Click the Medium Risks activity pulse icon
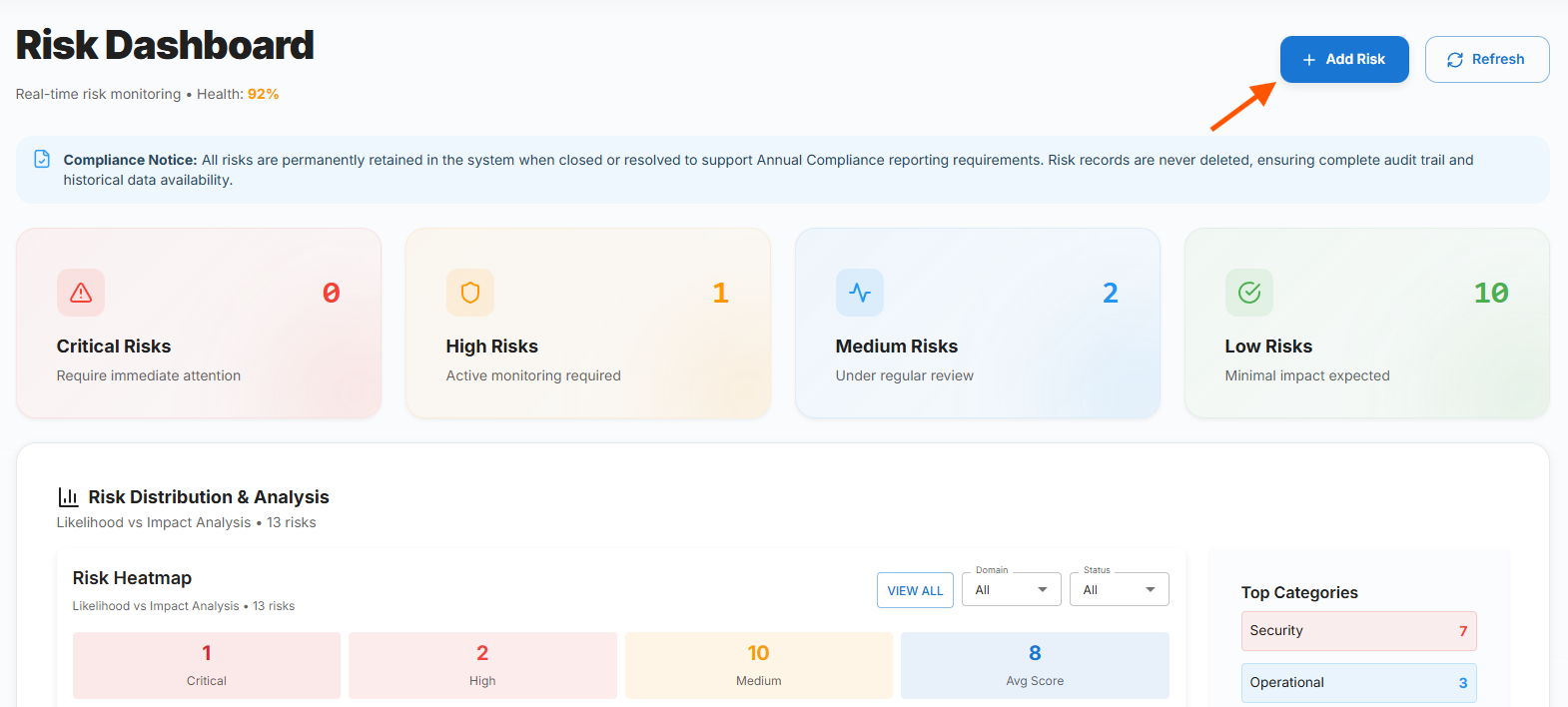The image size is (1568, 707). pyautogui.click(x=860, y=293)
